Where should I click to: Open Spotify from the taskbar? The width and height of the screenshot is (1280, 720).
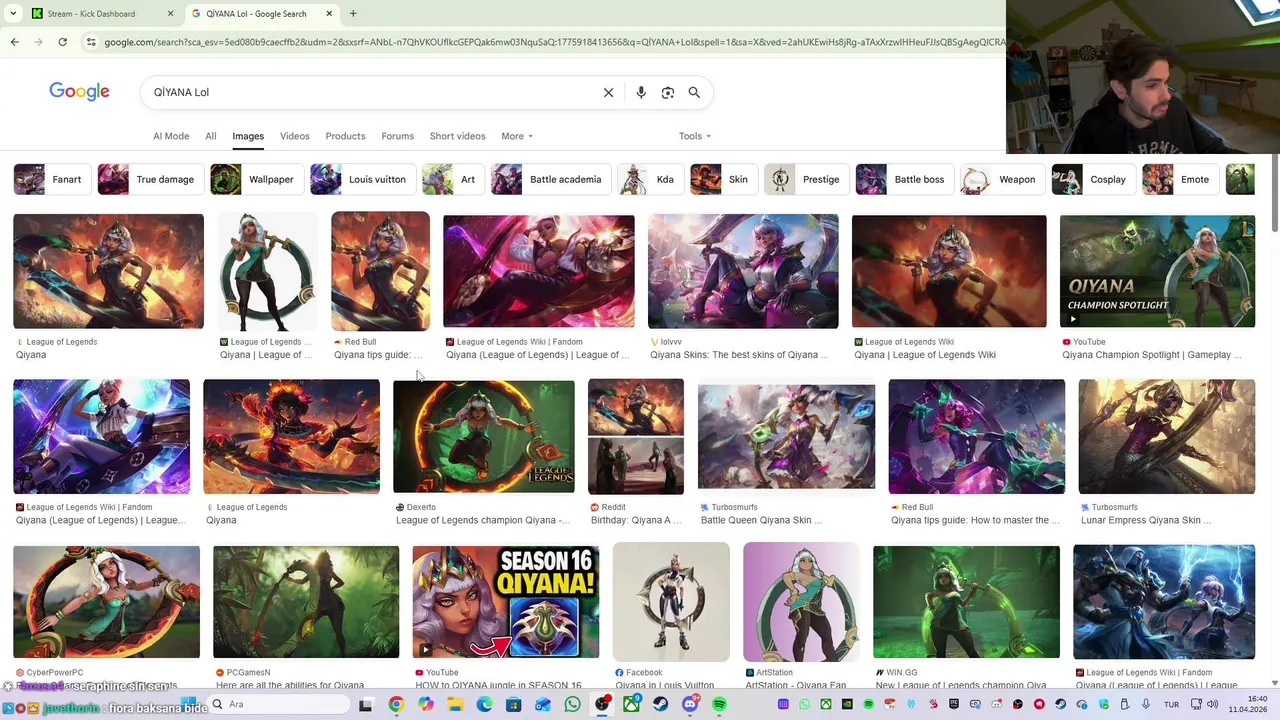click(719, 704)
